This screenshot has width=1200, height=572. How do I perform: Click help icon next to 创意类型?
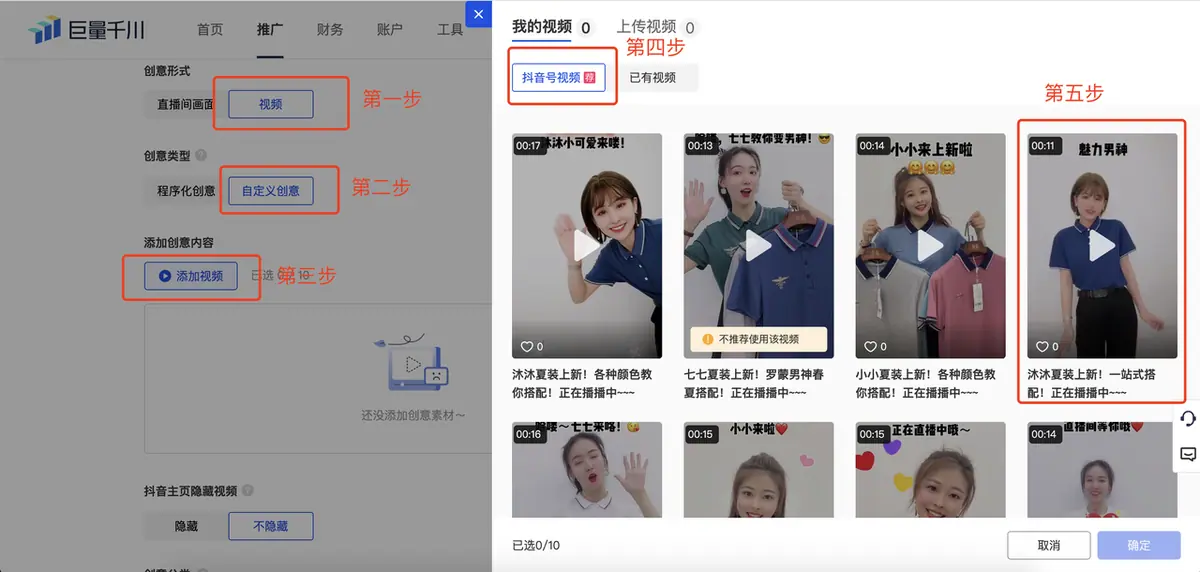[201, 156]
